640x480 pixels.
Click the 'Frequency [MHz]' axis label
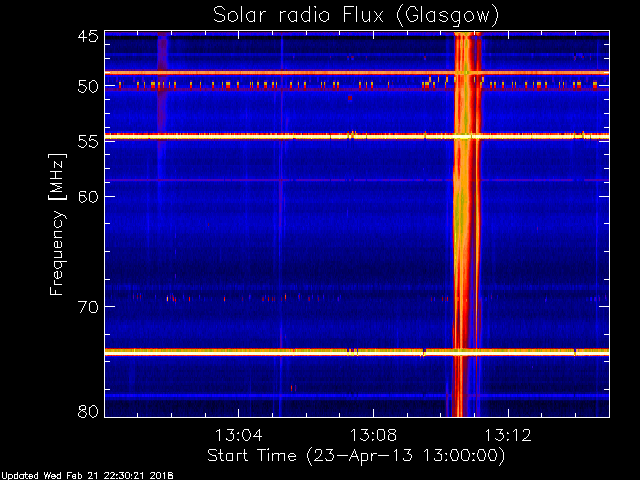tap(58, 224)
